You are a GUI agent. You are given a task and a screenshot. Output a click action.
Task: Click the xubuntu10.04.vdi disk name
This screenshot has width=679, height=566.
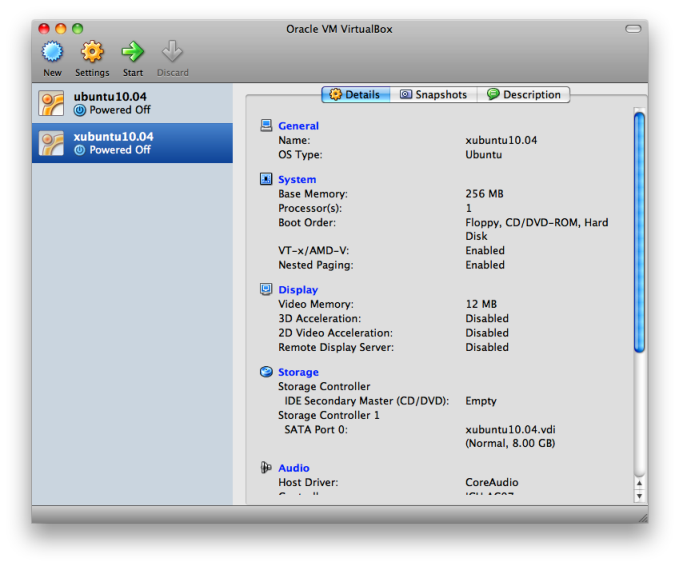pos(510,430)
